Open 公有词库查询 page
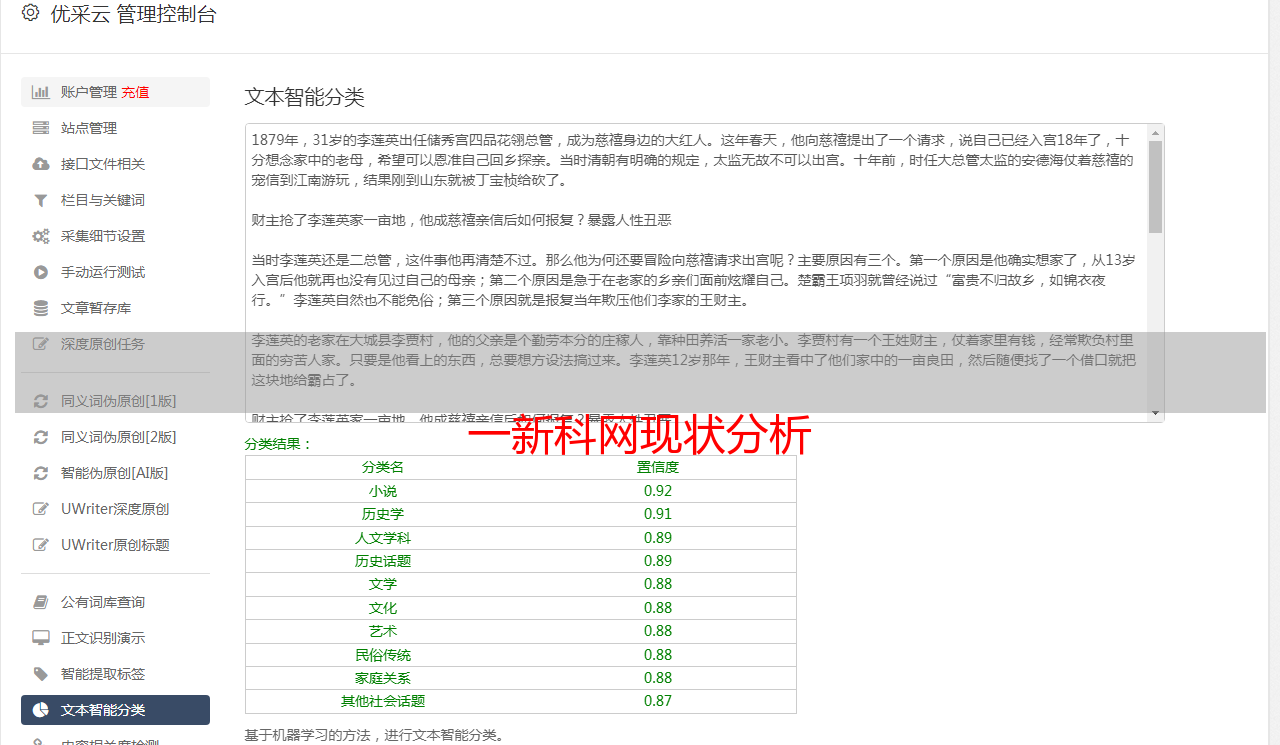 click(115, 602)
